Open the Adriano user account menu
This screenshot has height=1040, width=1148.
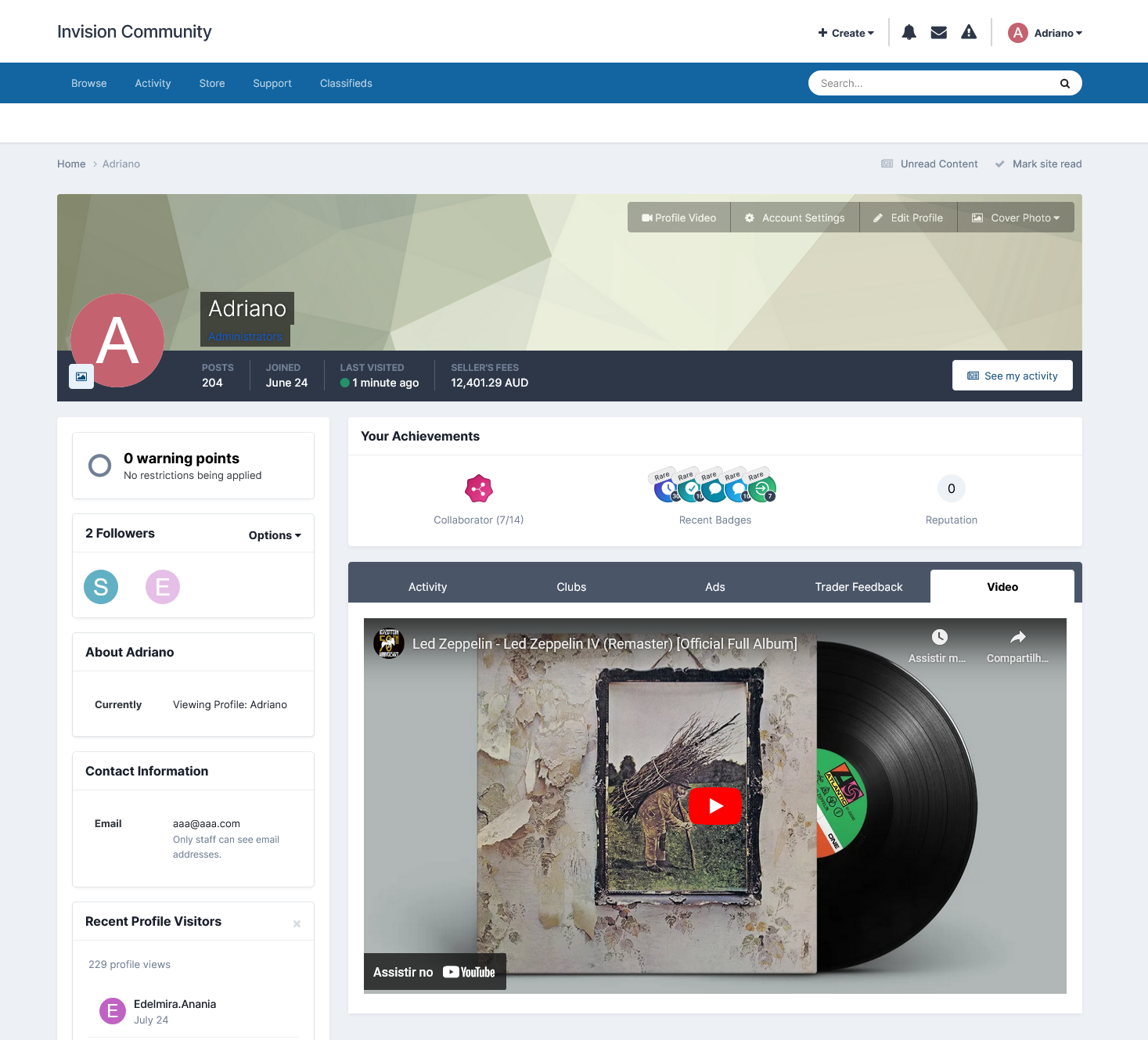point(1045,33)
